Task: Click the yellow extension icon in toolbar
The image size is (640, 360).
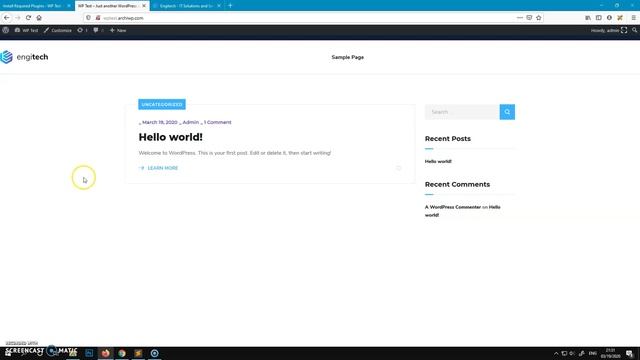Action: click(620, 18)
